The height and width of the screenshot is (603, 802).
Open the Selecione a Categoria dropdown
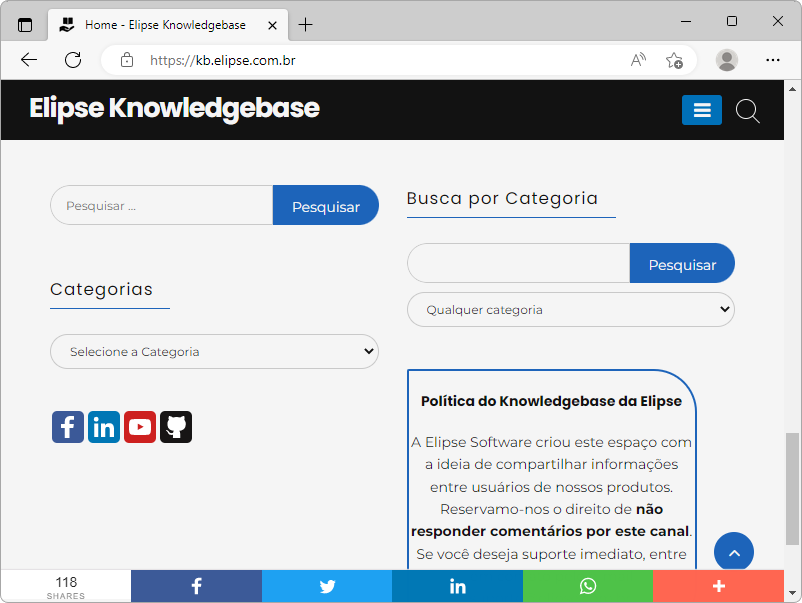tap(214, 351)
